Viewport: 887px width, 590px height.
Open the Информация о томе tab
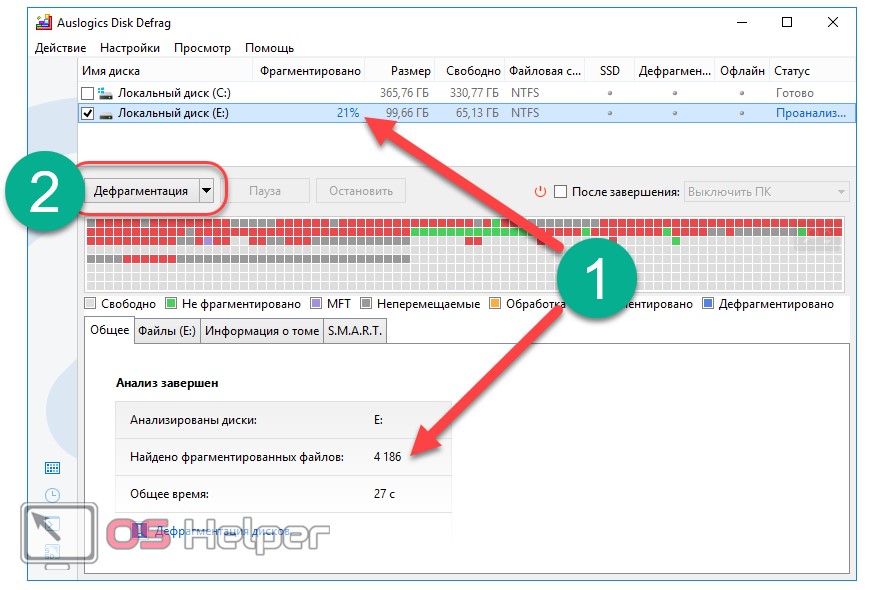[262, 331]
